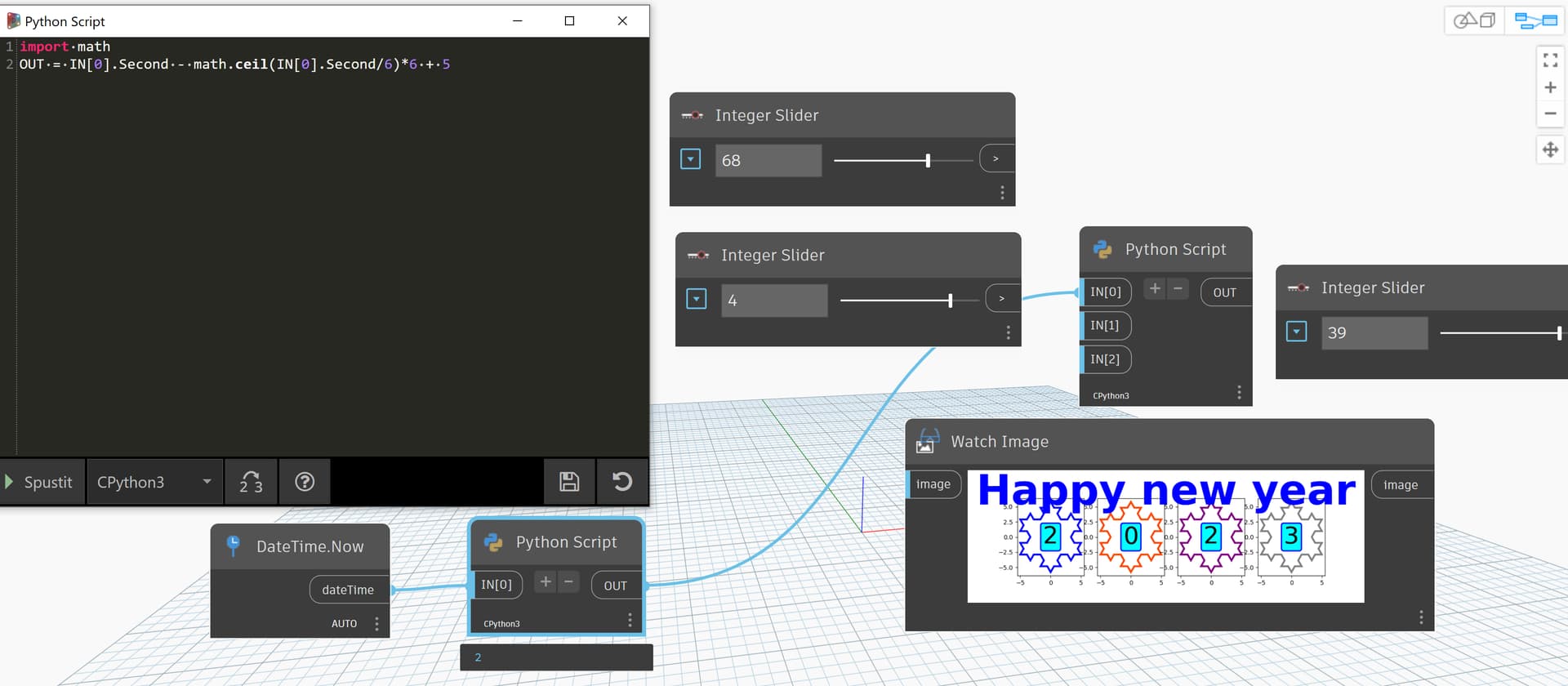Switch to the geometry background preview view
Viewport: 1568px width, 686px height.
click(x=1475, y=20)
